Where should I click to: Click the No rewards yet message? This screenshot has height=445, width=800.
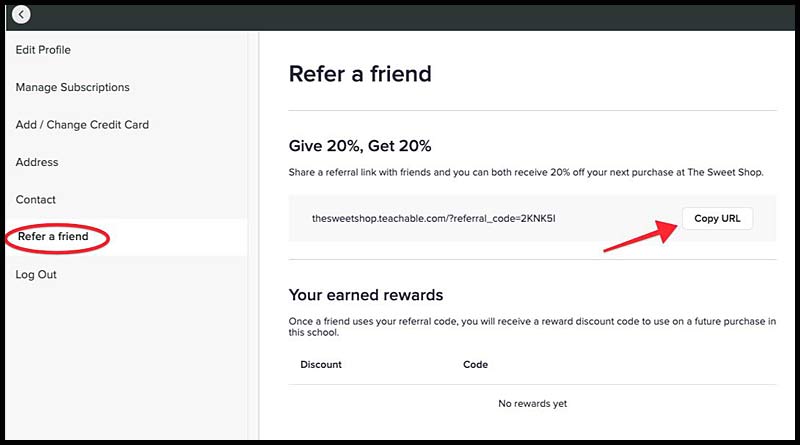tap(532, 404)
